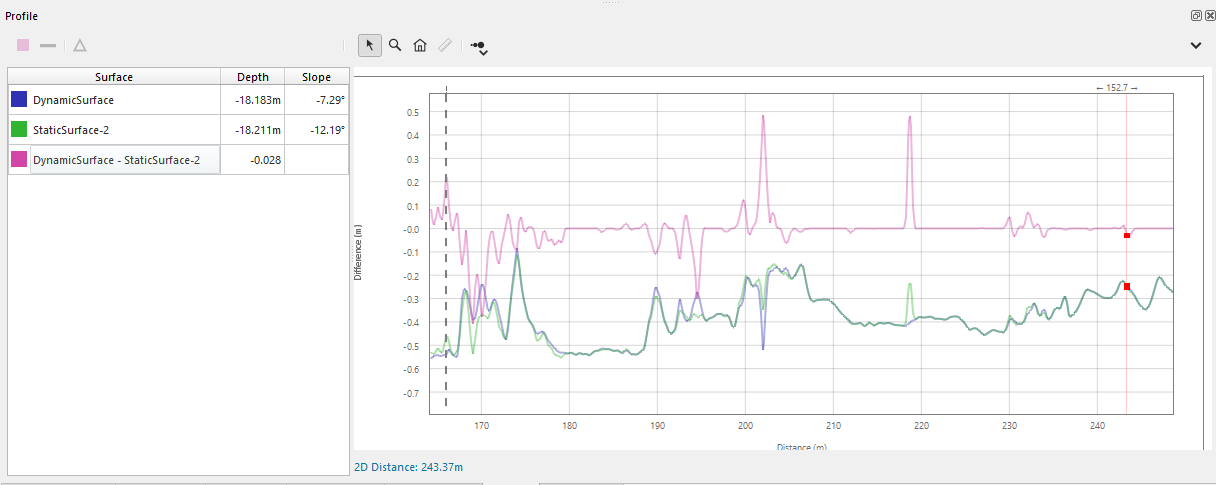
Task: Activate the magnifier zoom tool
Action: [x=395, y=45]
